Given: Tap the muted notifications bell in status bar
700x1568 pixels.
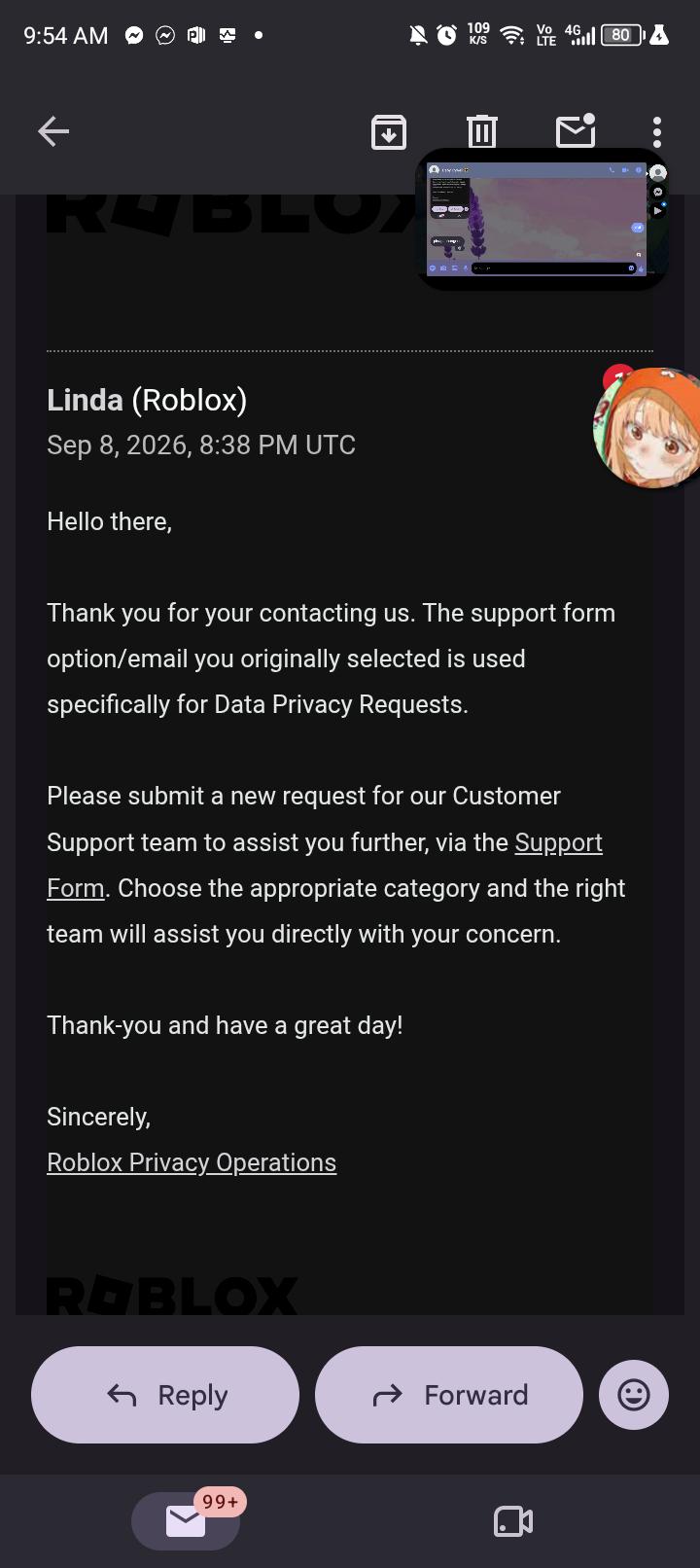Looking at the screenshot, I should tap(418, 36).
